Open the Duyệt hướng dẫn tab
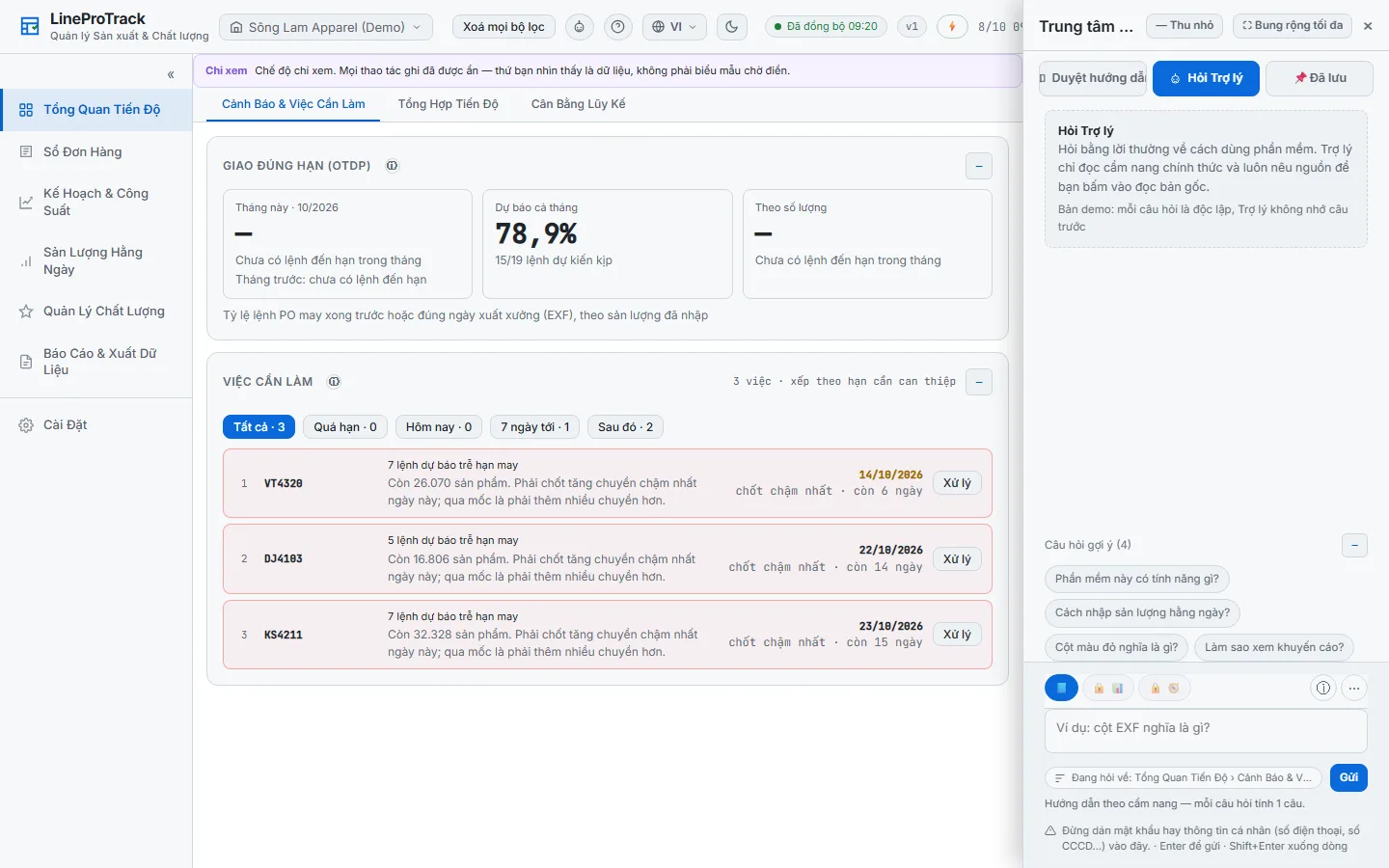Screen dimensions: 1389x868 coord(1093,78)
